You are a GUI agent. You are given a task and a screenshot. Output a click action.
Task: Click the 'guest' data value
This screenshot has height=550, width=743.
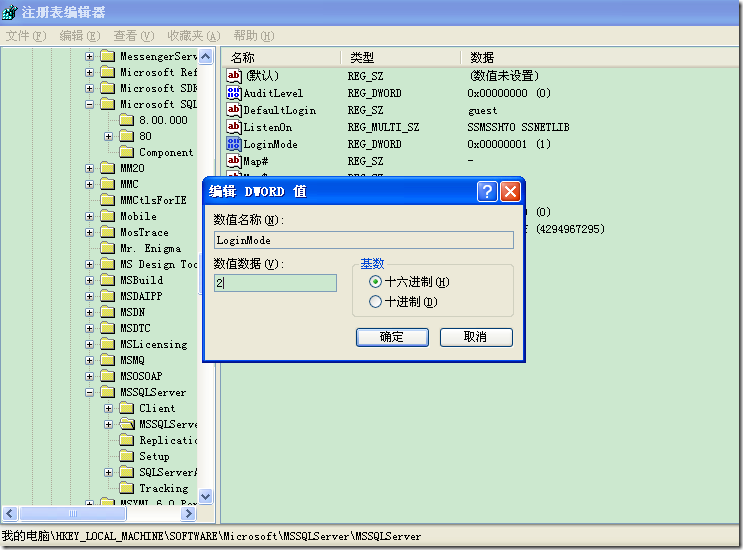(x=482, y=110)
